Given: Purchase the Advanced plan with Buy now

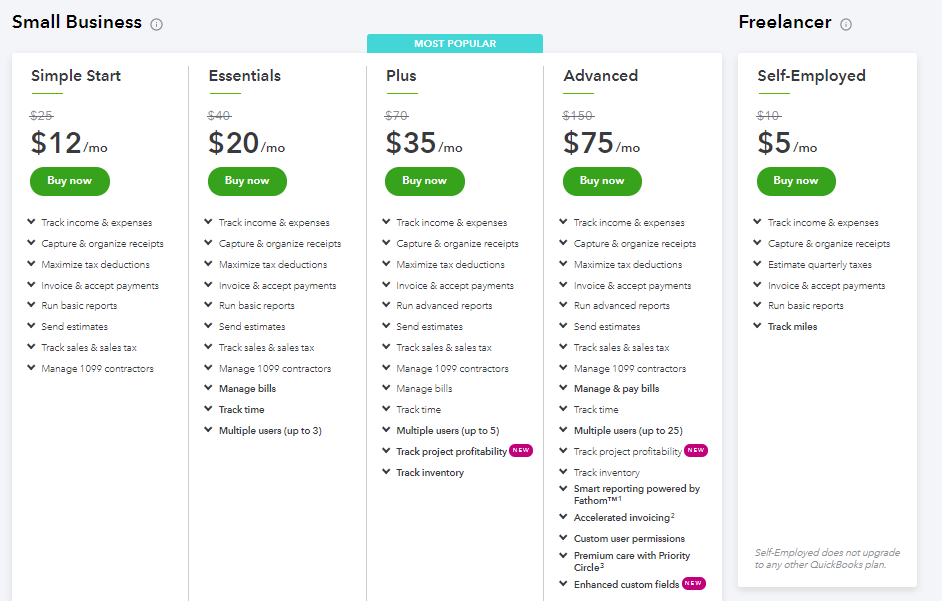Looking at the screenshot, I should pyautogui.click(x=602, y=181).
